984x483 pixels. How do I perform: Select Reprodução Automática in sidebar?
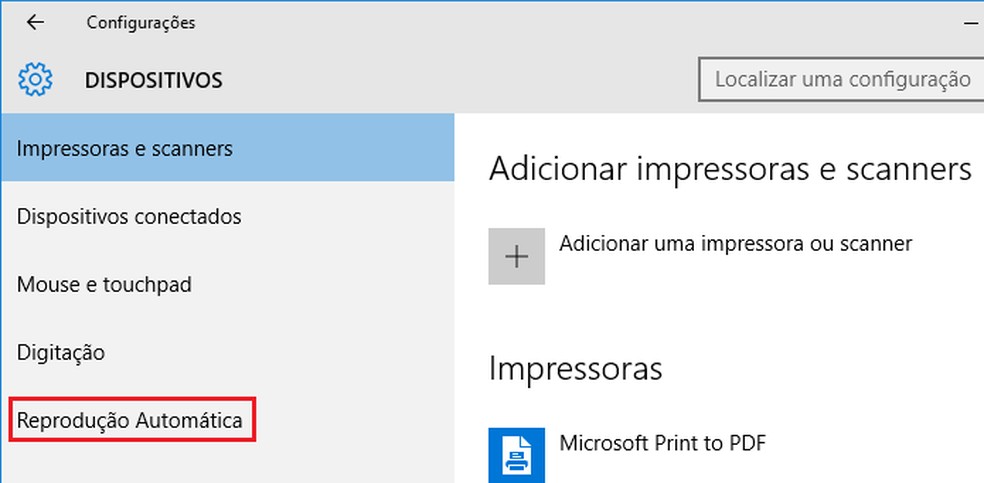[130, 421]
